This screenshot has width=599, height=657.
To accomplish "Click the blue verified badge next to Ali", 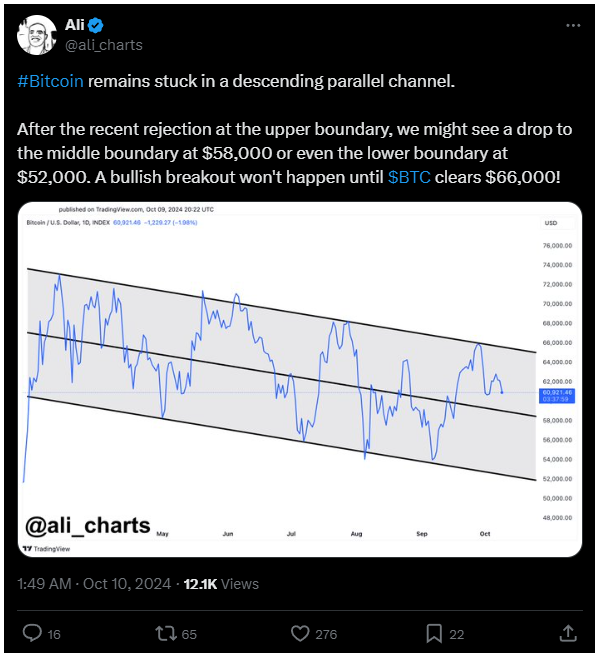I will tap(96, 25).
